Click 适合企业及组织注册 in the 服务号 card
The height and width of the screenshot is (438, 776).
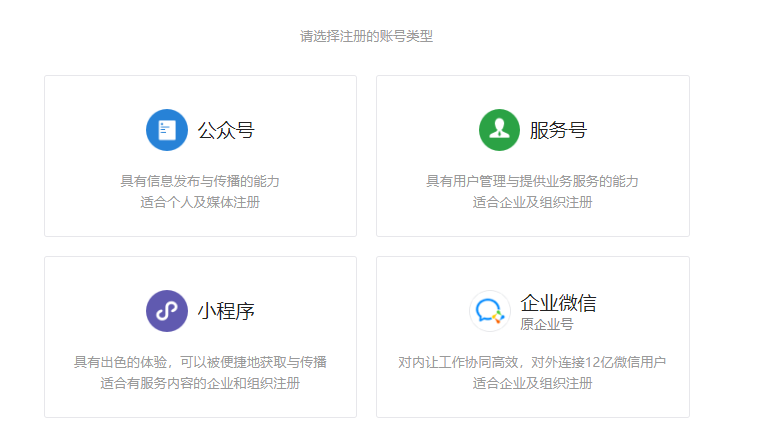pos(532,202)
